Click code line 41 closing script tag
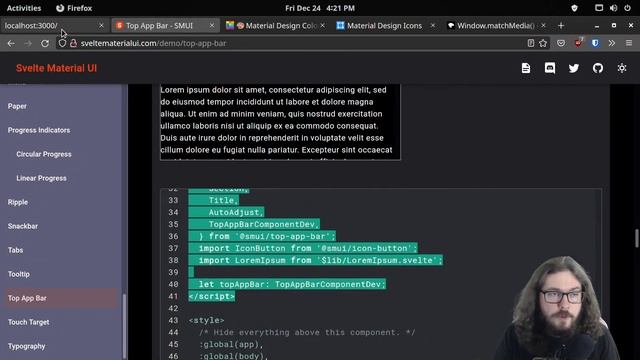 tap(212, 296)
